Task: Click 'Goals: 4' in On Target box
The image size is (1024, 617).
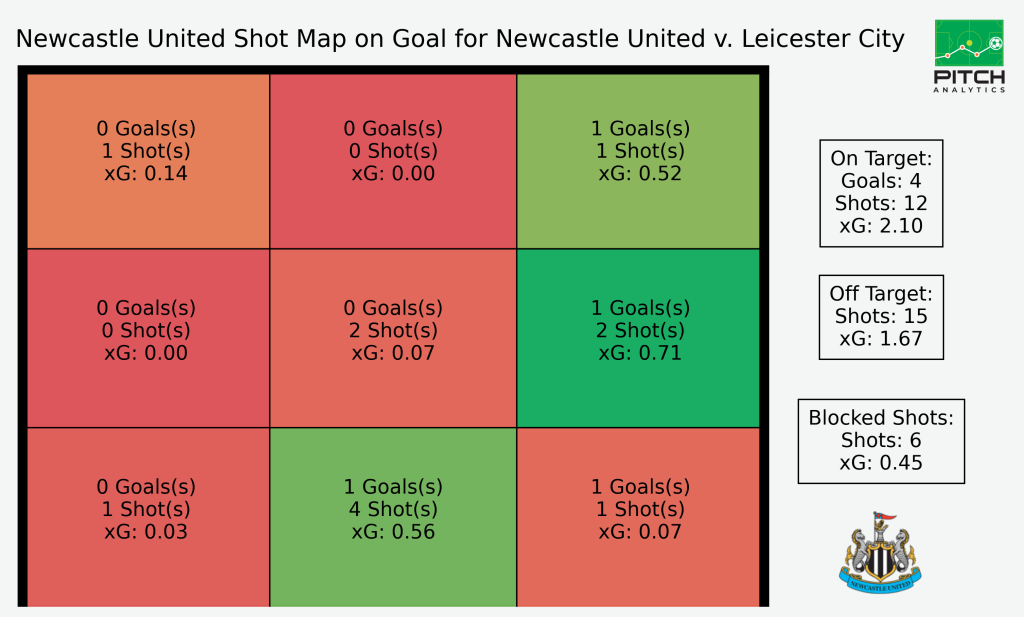Action: [x=881, y=181]
